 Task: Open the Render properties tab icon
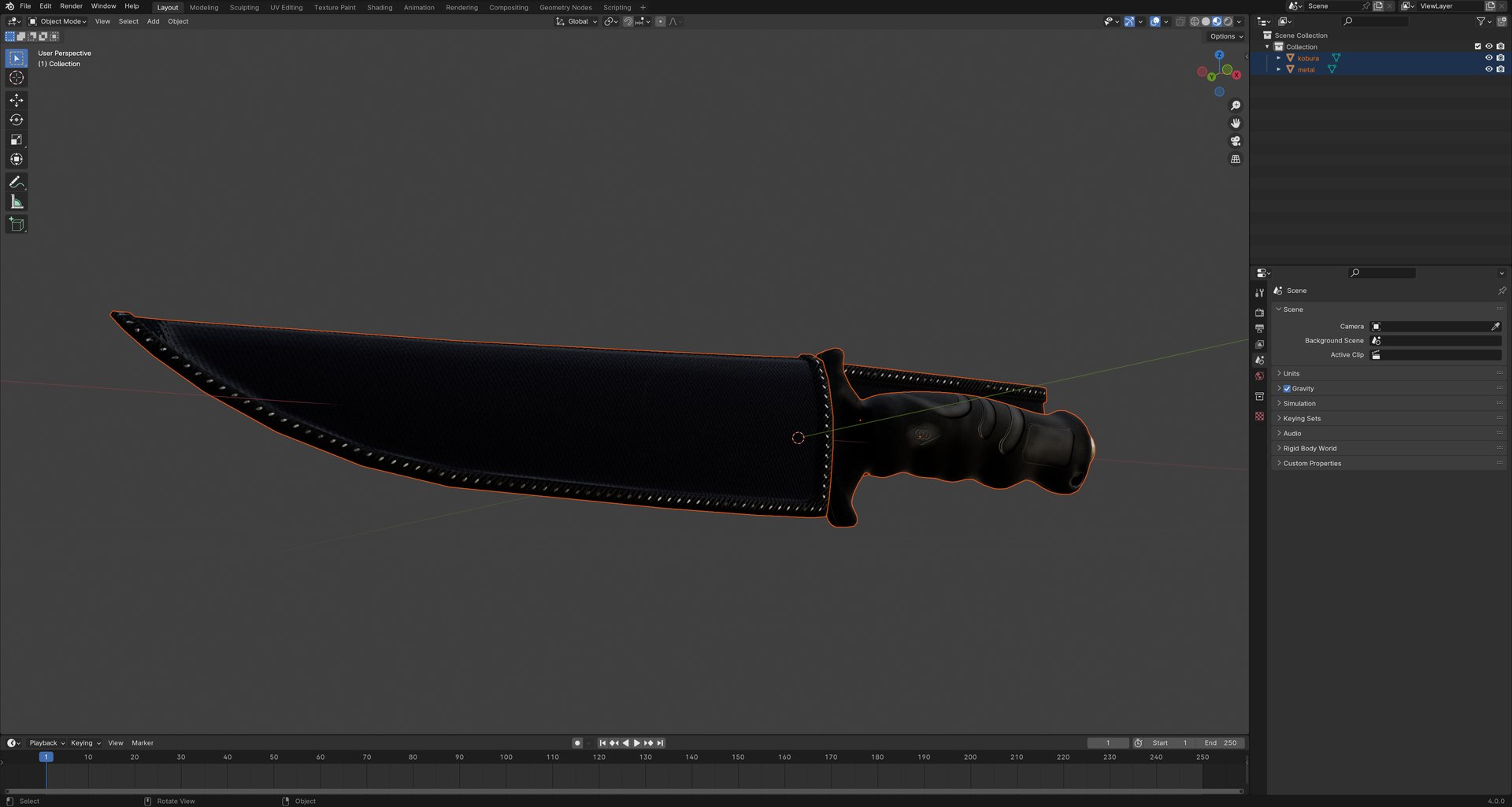[x=1259, y=313]
